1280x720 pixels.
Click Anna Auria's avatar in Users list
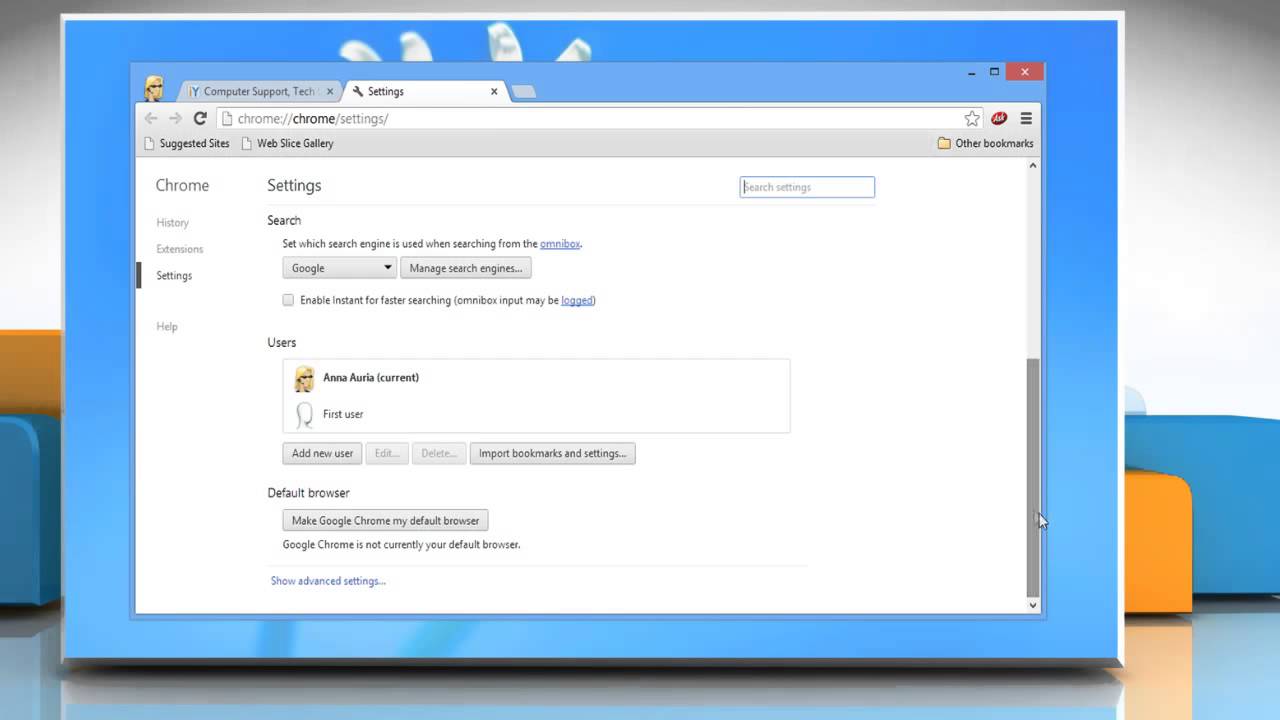[x=304, y=378]
